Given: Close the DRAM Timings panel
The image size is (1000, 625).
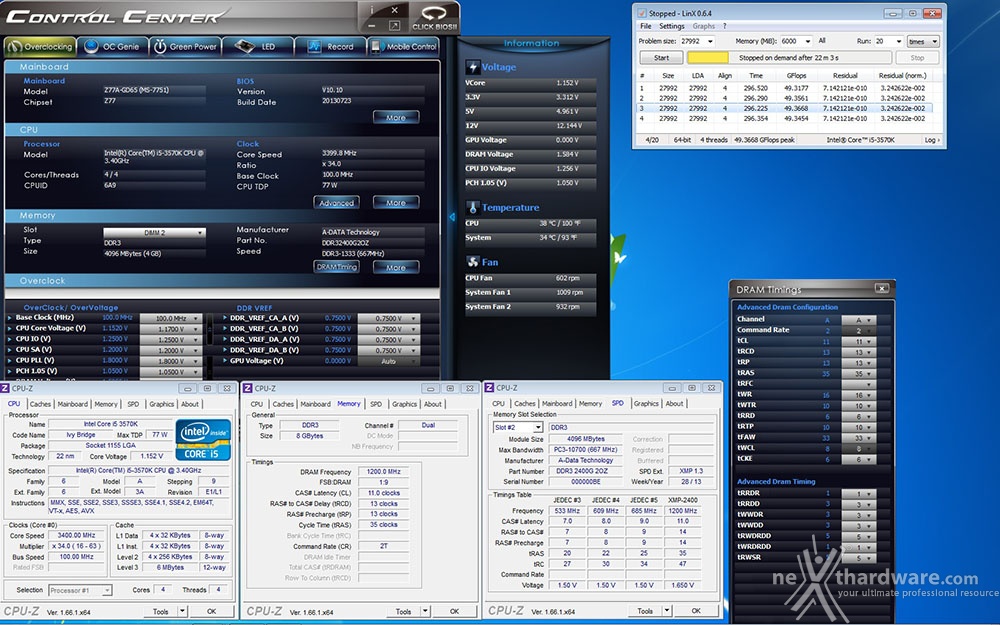Looking at the screenshot, I should click(x=881, y=288).
